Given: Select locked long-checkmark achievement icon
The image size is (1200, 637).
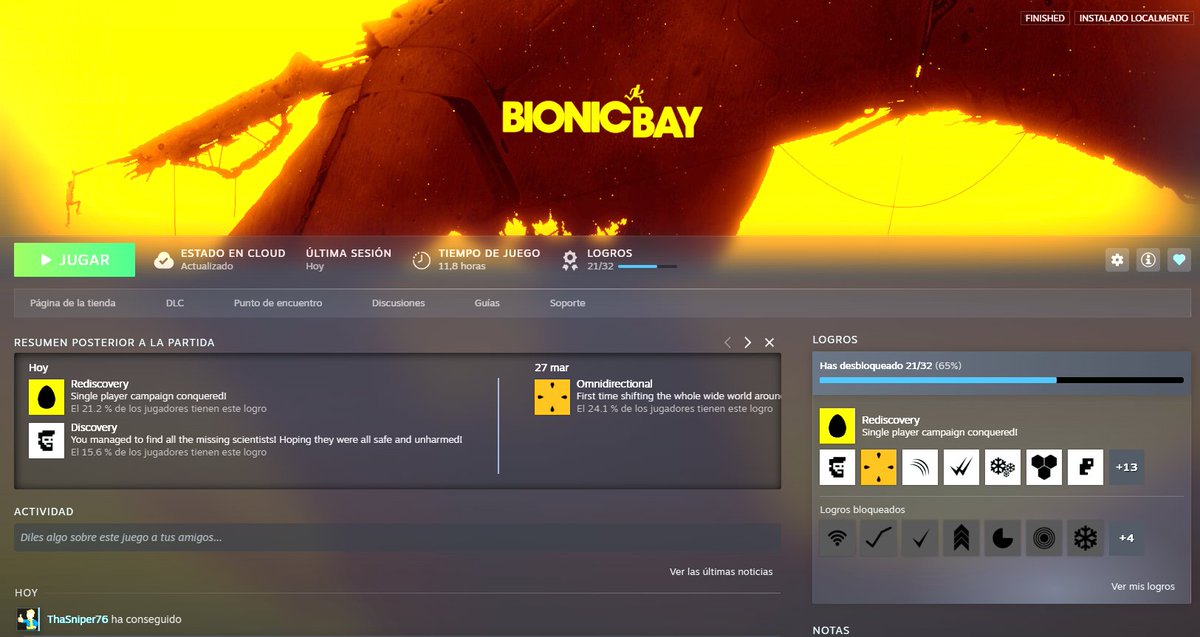Looking at the screenshot, I should point(878,538).
